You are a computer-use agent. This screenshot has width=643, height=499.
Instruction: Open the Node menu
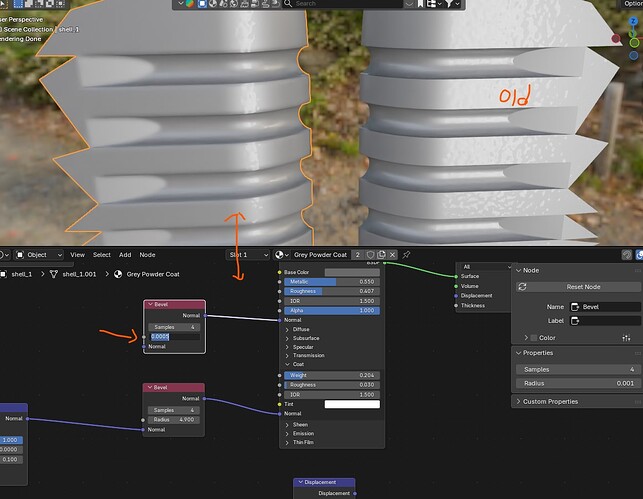click(x=147, y=255)
